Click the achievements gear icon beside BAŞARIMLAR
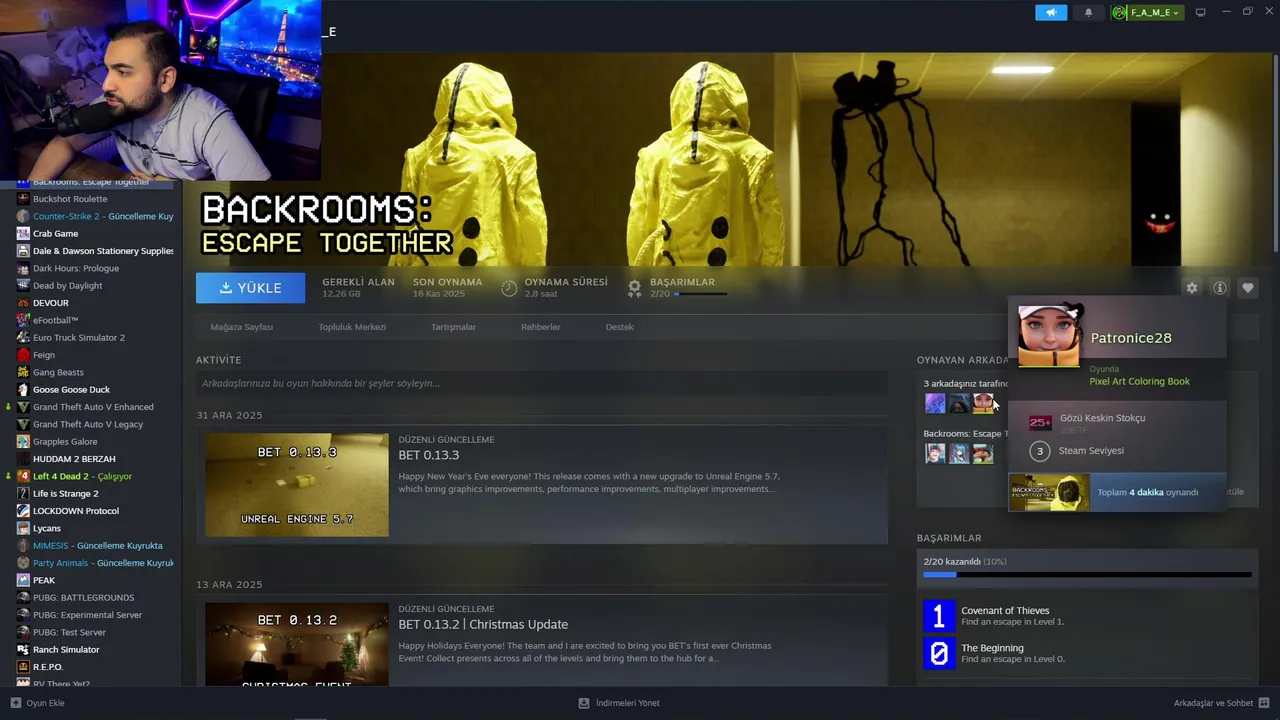Screen dimensions: 1280x720 pos(634,288)
